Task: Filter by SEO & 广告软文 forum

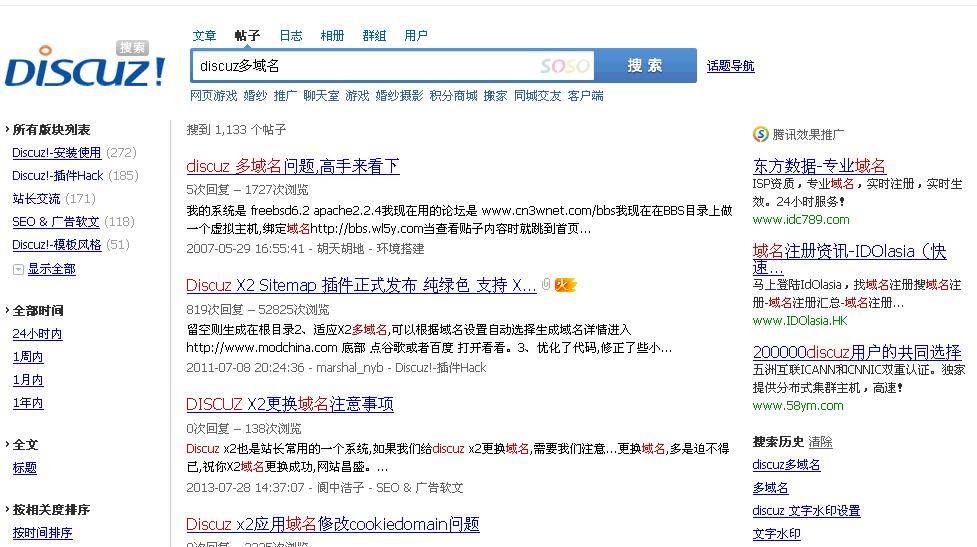Action: pyautogui.click(x=55, y=222)
